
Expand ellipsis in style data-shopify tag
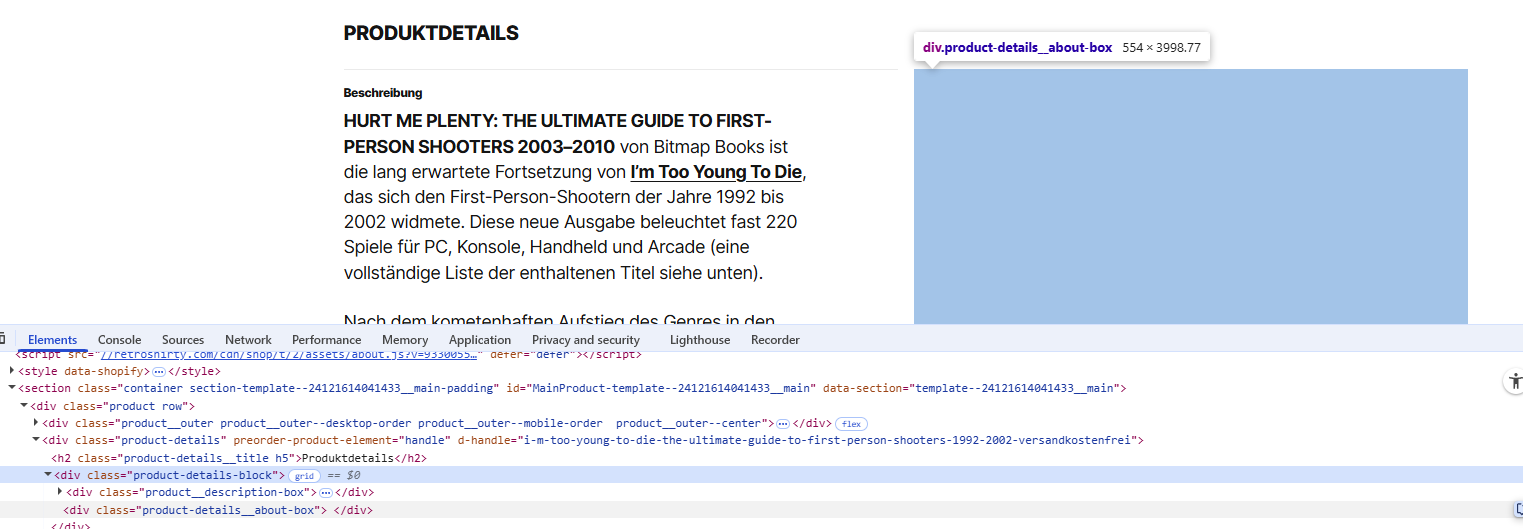pyautogui.click(x=158, y=371)
